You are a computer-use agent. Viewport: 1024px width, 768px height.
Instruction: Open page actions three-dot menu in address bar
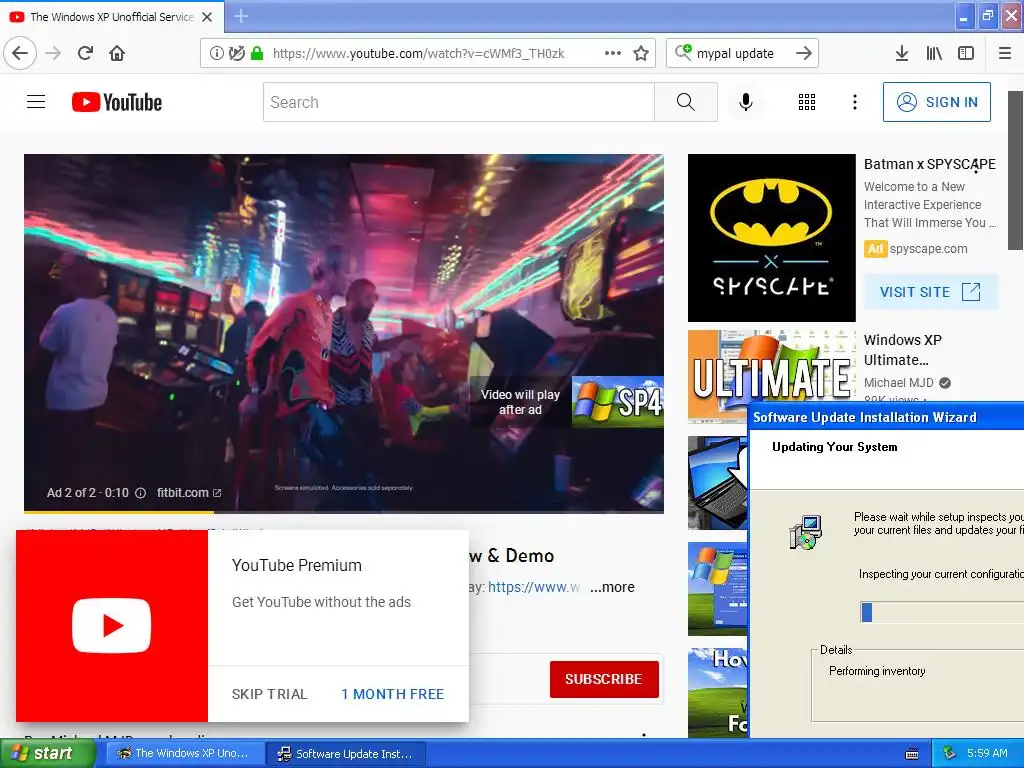point(613,53)
